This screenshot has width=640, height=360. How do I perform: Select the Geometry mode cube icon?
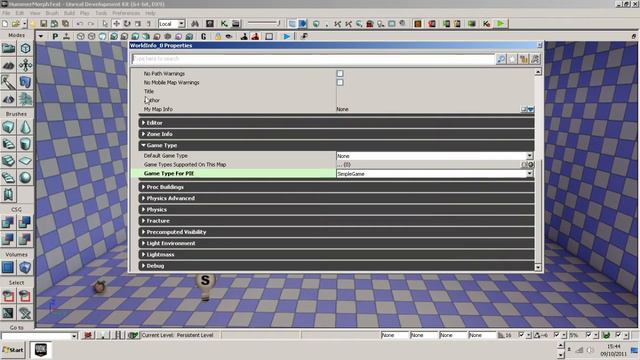click(25, 49)
